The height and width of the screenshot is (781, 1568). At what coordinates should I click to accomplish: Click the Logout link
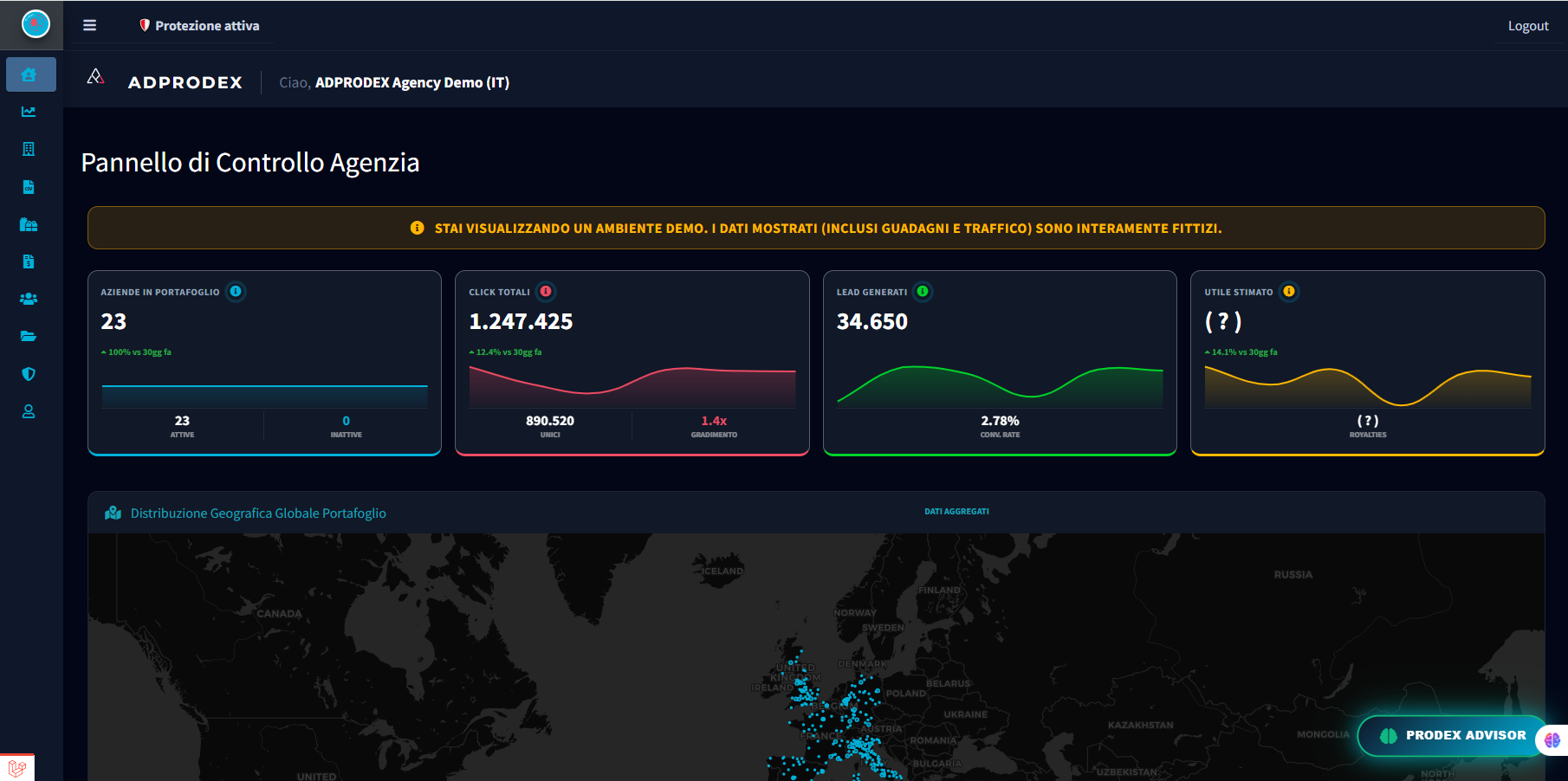[1528, 26]
